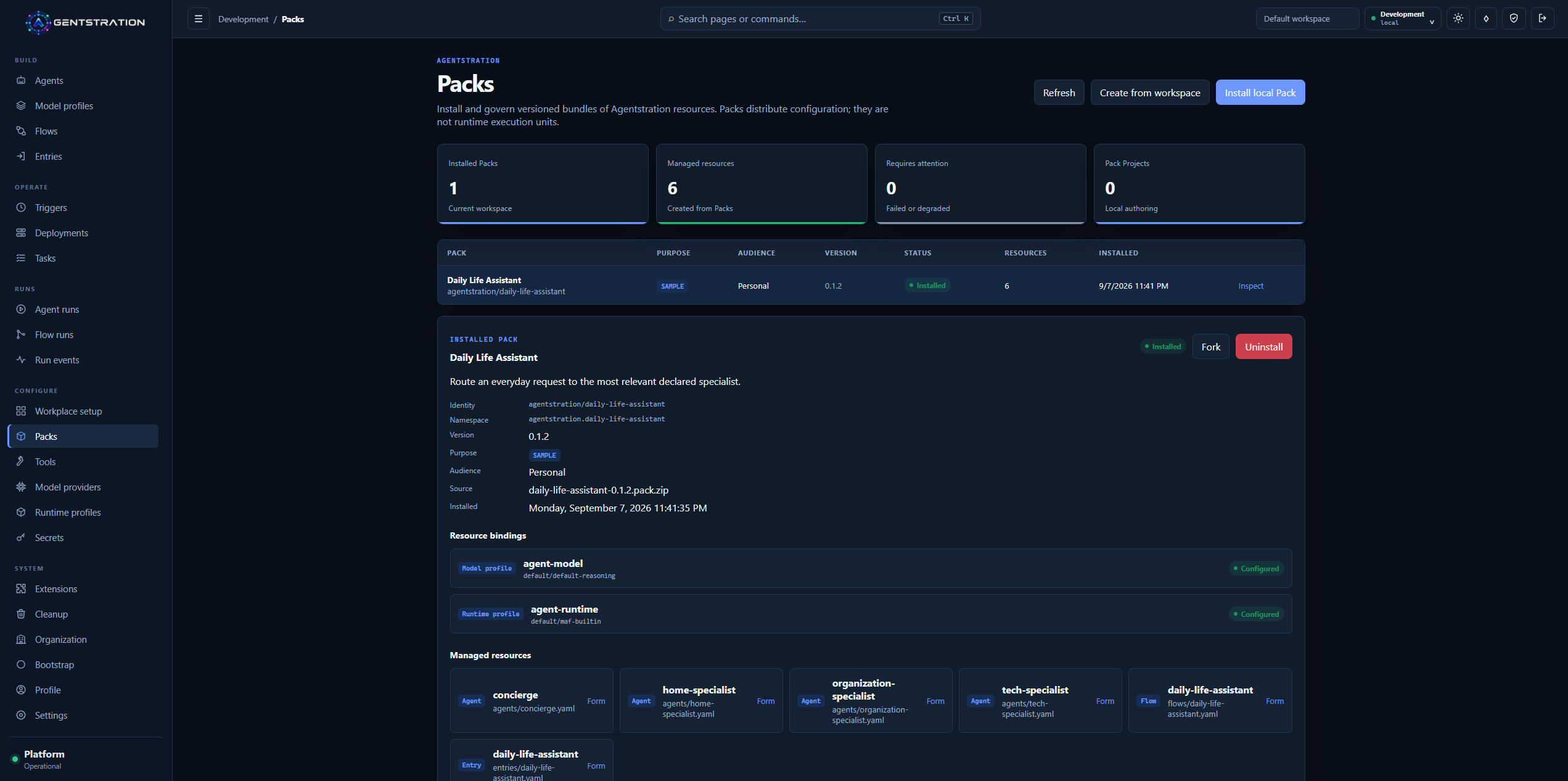Click the Model profiles layers icon
The width and height of the screenshot is (1568, 781).
tap(21, 105)
